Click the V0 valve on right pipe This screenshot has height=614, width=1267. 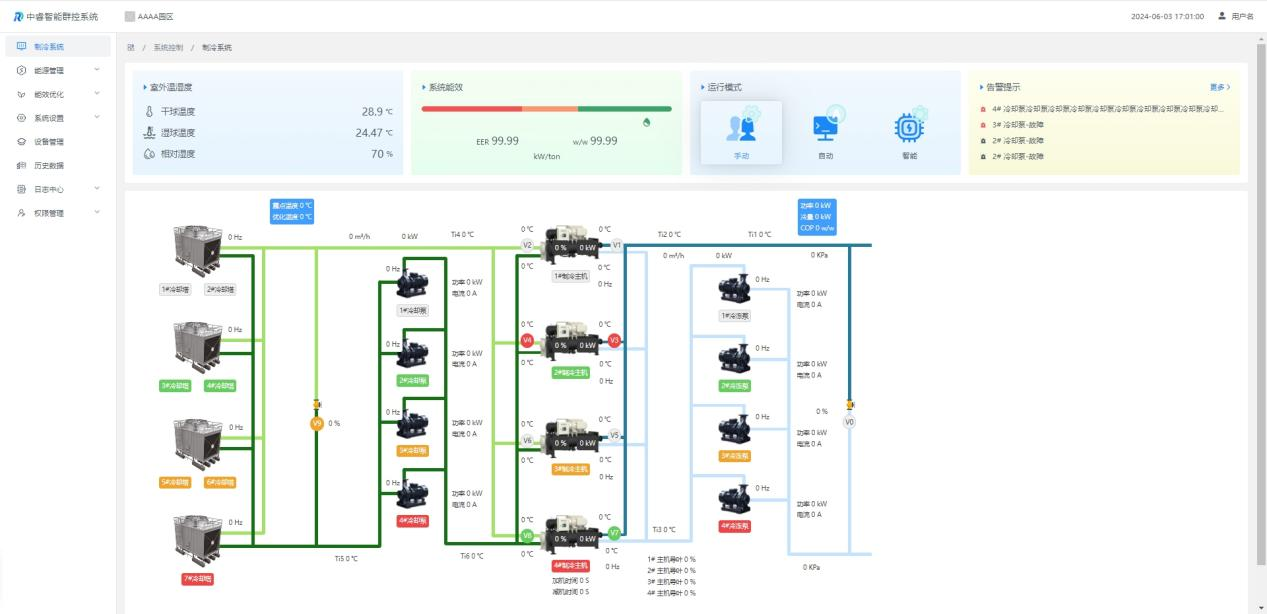click(x=849, y=422)
